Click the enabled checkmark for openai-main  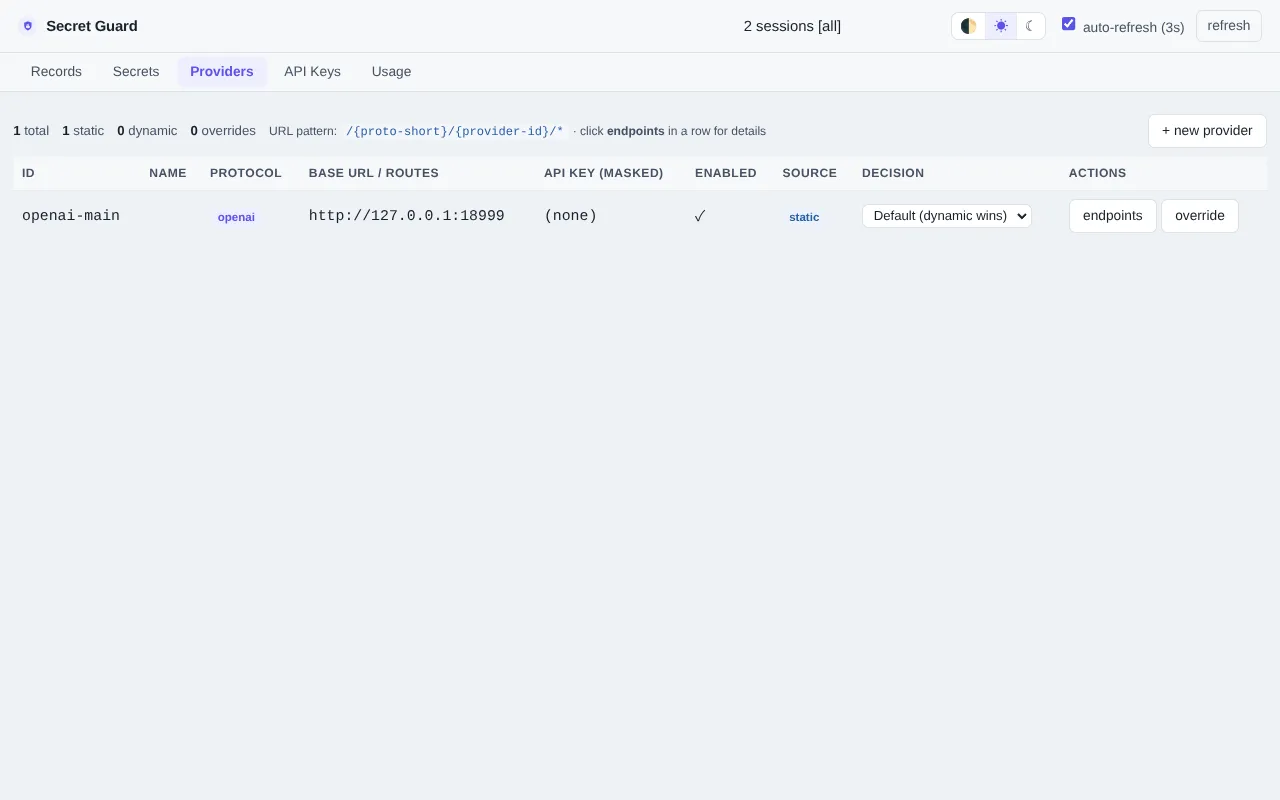(700, 216)
